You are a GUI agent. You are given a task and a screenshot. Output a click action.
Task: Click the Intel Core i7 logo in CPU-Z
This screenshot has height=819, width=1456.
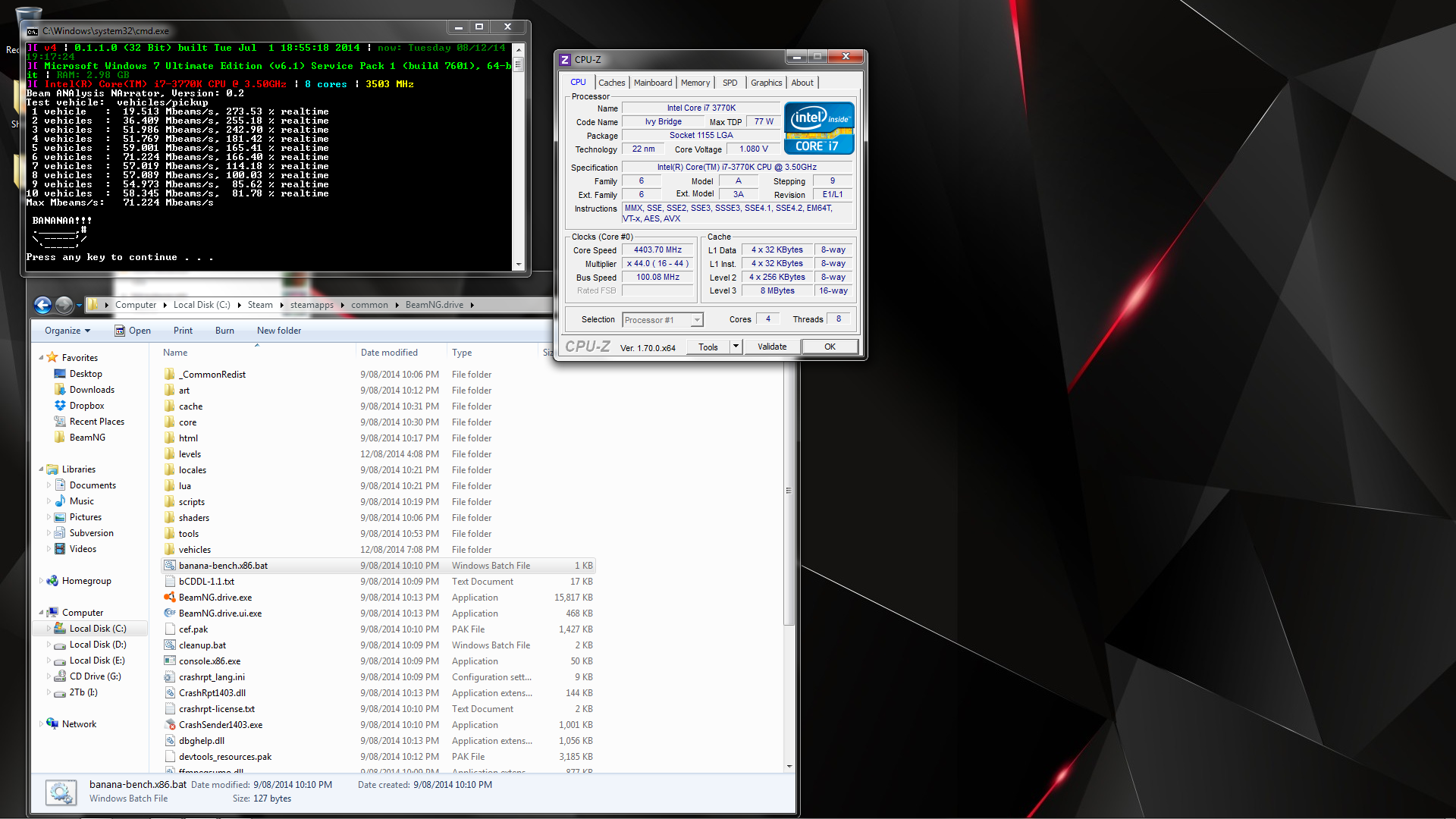point(819,128)
